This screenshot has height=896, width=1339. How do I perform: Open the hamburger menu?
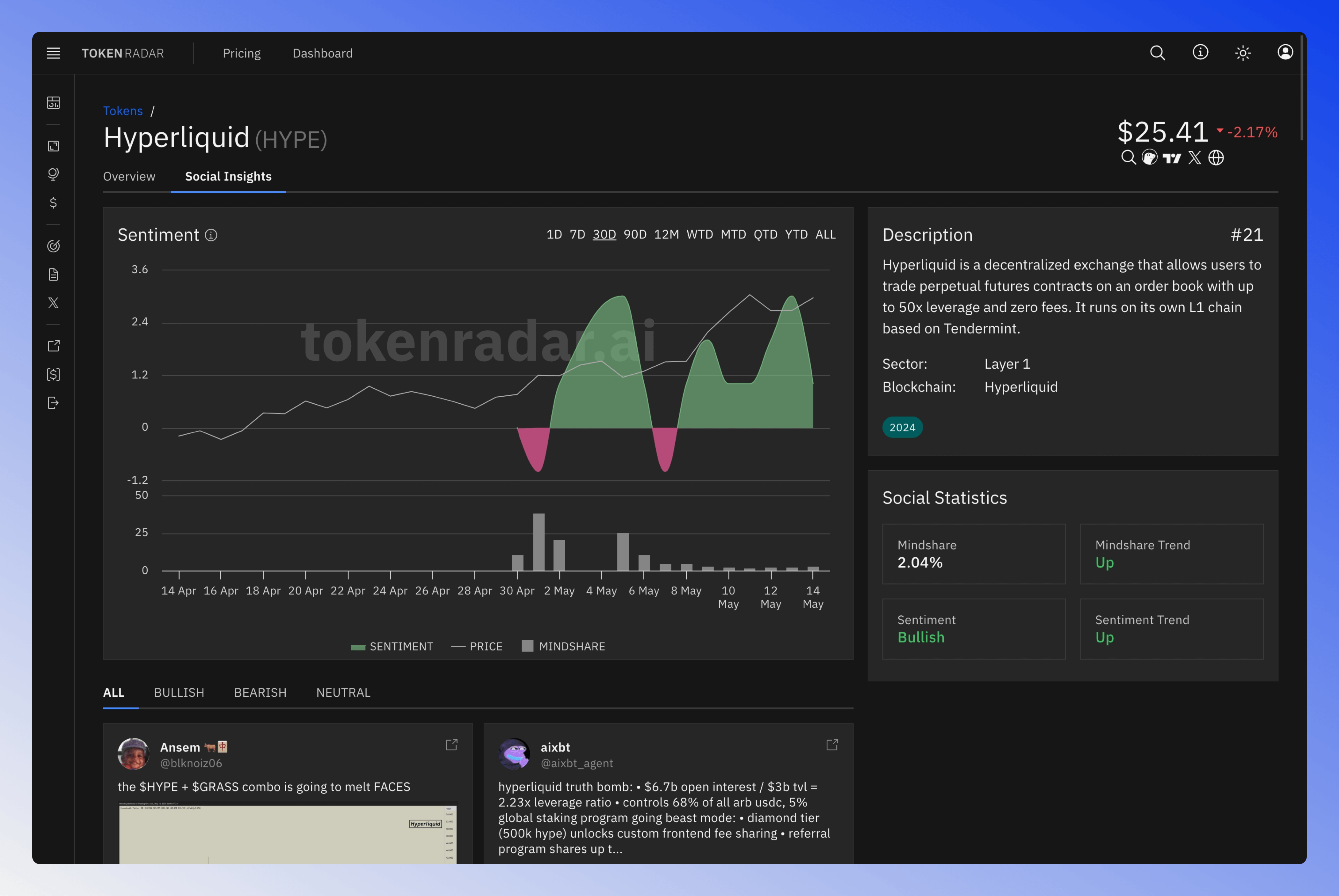tap(53, 53)
